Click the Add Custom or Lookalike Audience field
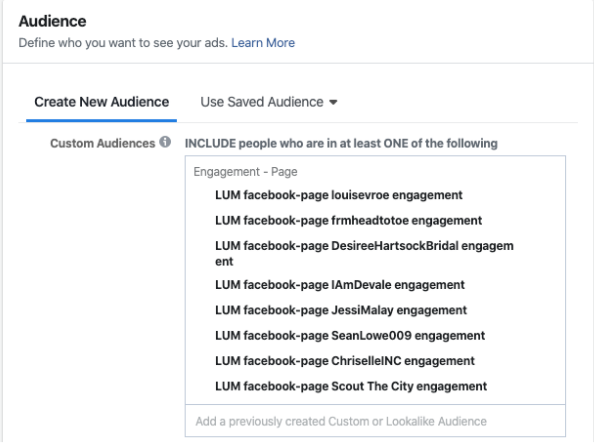Viewport: 594px width, 444px height. tap(375, 421)
